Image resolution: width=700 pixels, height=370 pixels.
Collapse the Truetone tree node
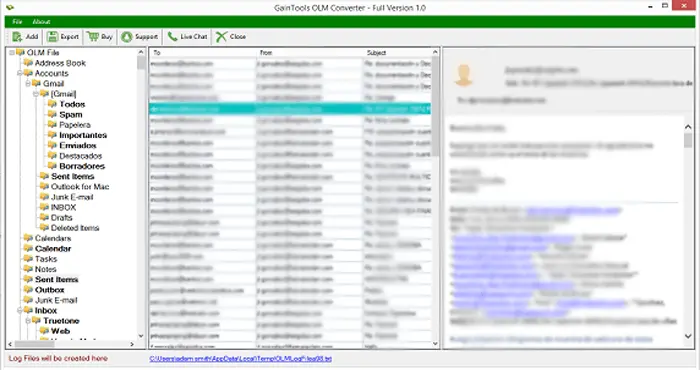28,320
